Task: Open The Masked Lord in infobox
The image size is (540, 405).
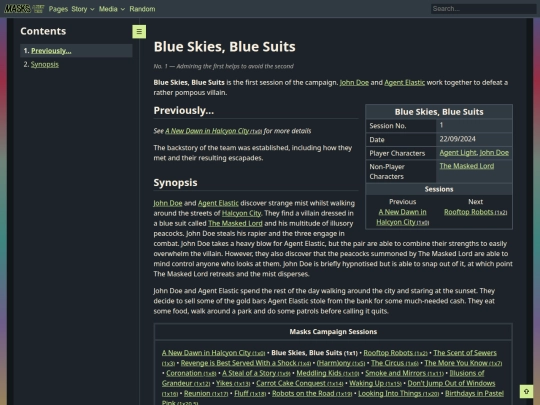Action: [467, 166]
